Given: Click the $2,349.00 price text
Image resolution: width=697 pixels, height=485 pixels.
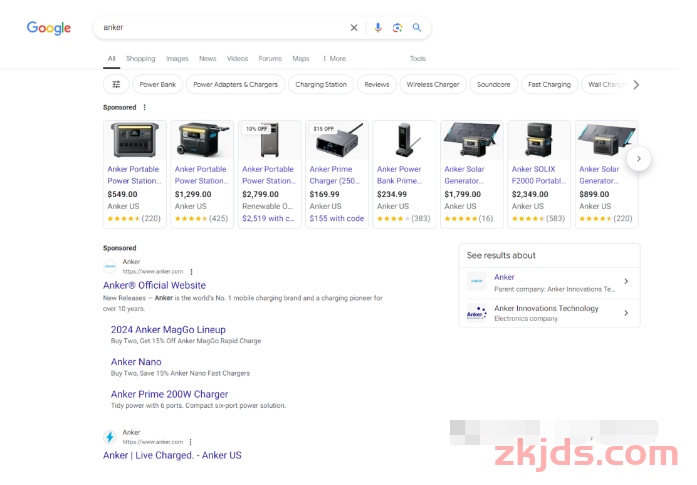Looking at the screenshot, I should pyautogui.click(x=530, y=194).
